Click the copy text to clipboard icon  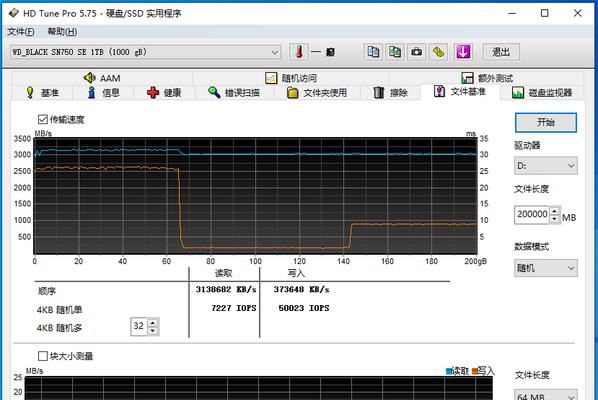(x=373, y=52)
